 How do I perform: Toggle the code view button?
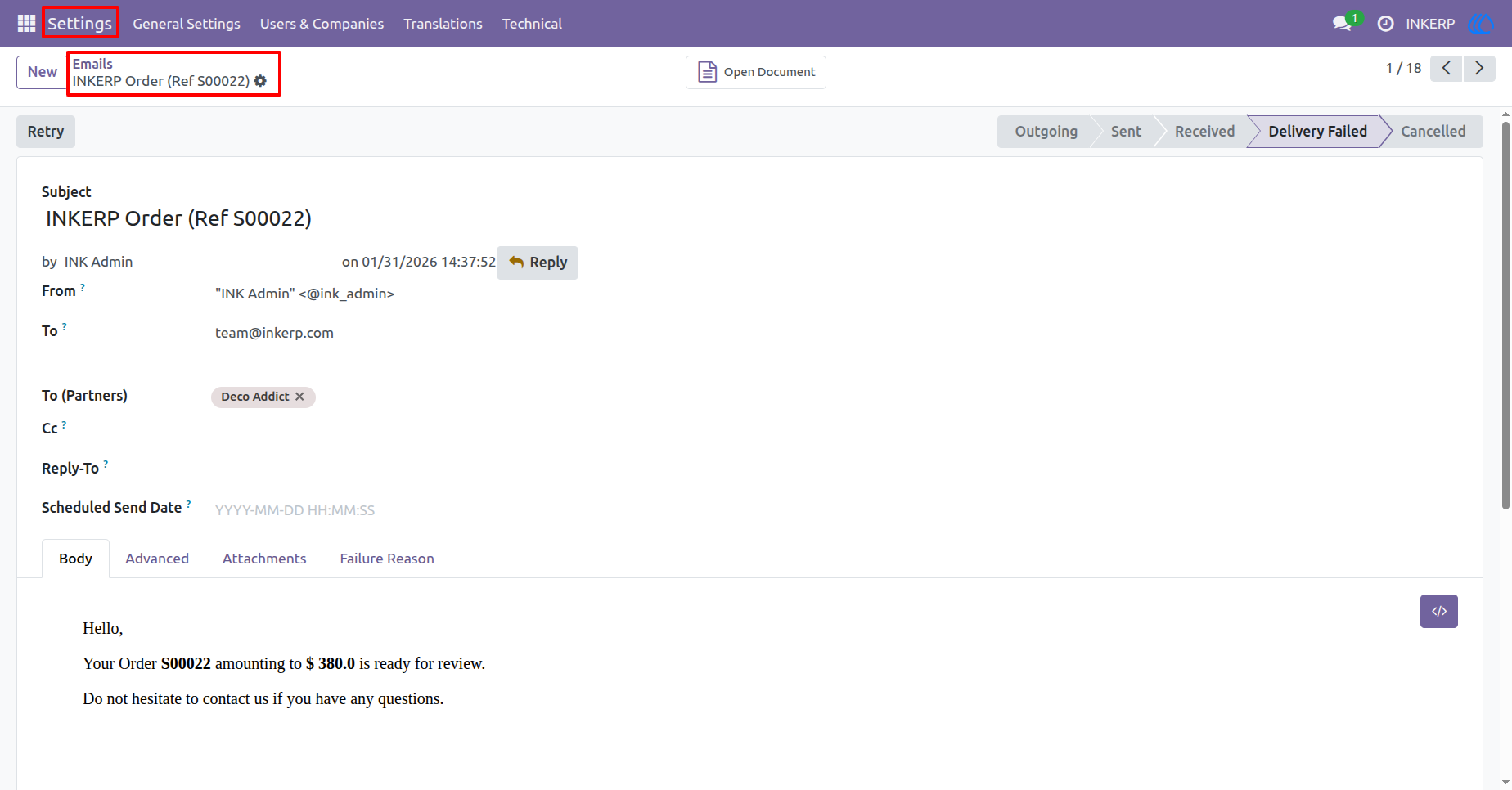[1439, 611]
